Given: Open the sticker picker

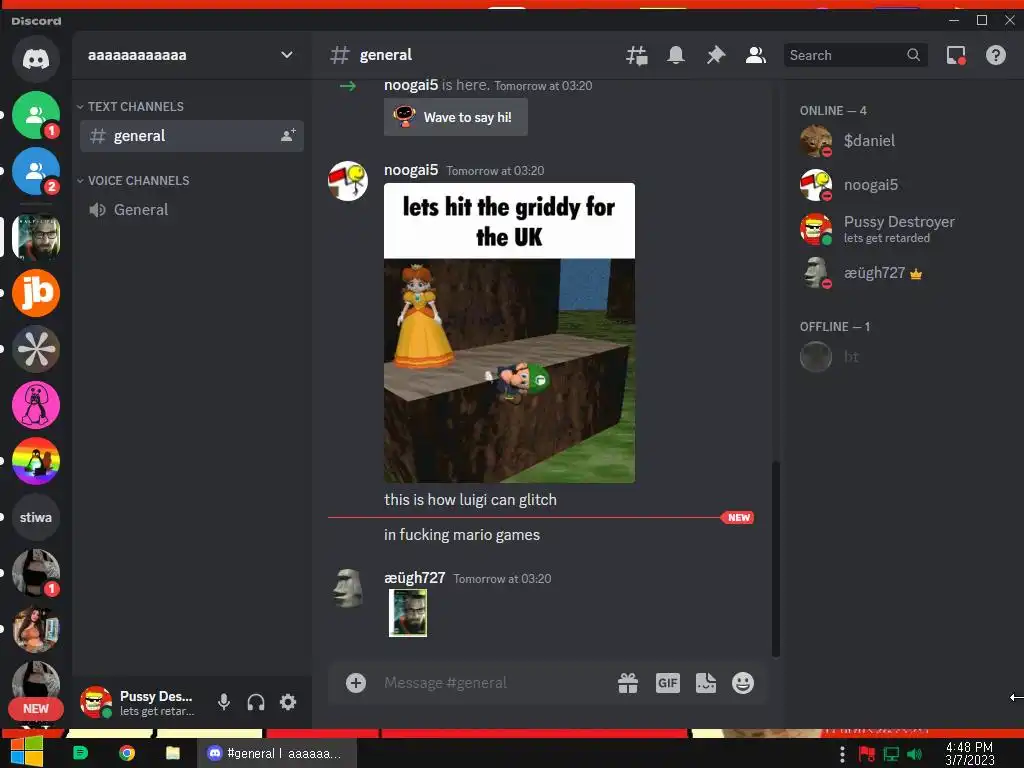Looking at the screenshot, I should (706, 683).
